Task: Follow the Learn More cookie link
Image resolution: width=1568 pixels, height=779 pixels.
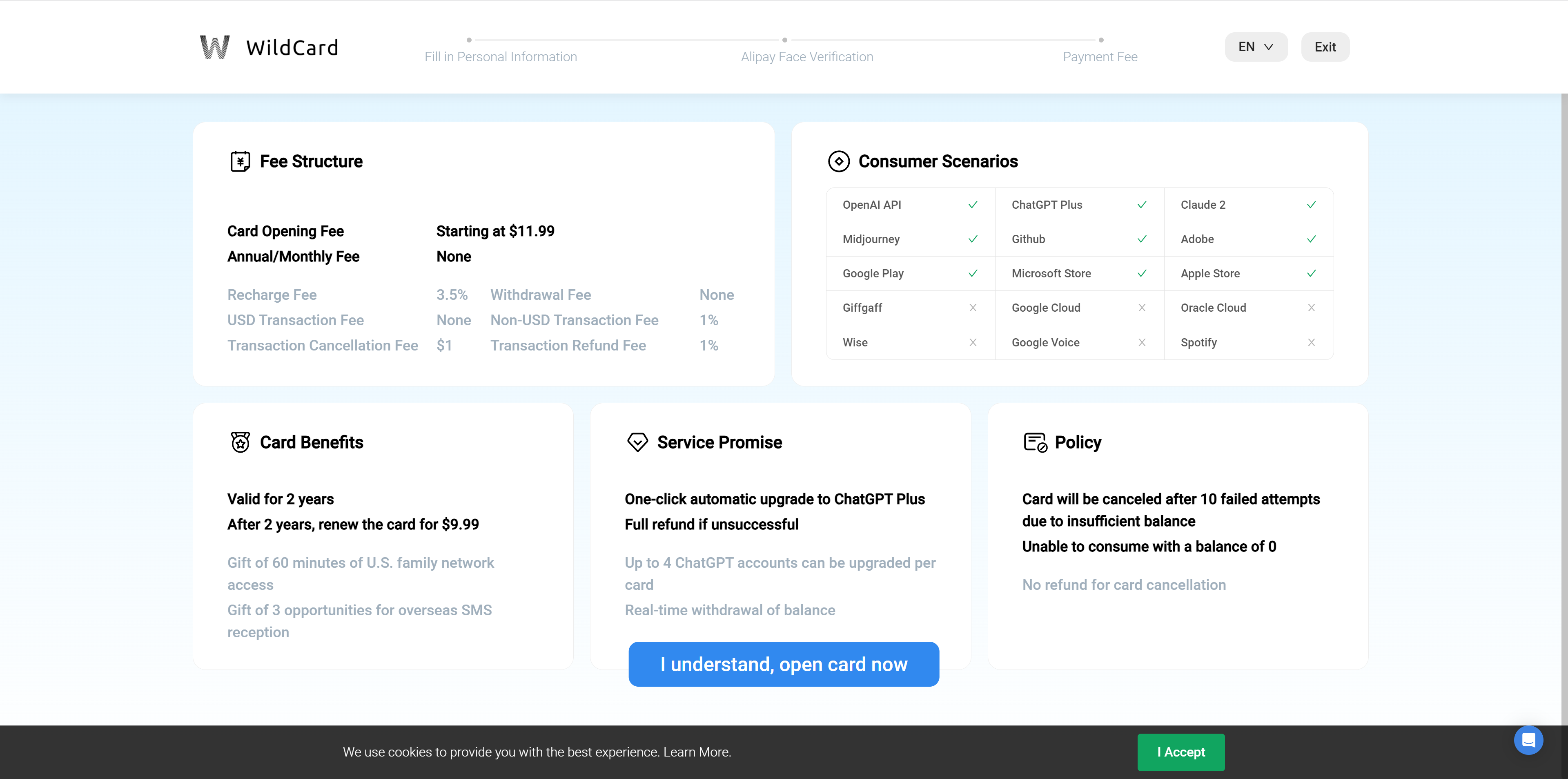Action: [x=696, y=752]
